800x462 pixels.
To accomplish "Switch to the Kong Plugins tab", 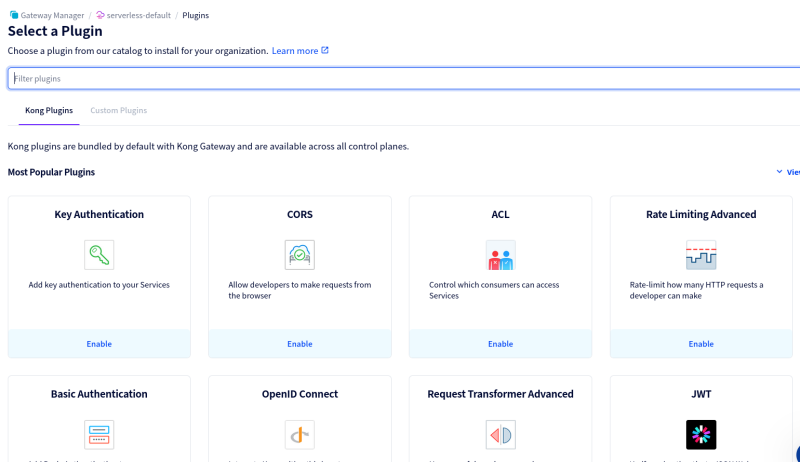I will (x=49, y=110).
